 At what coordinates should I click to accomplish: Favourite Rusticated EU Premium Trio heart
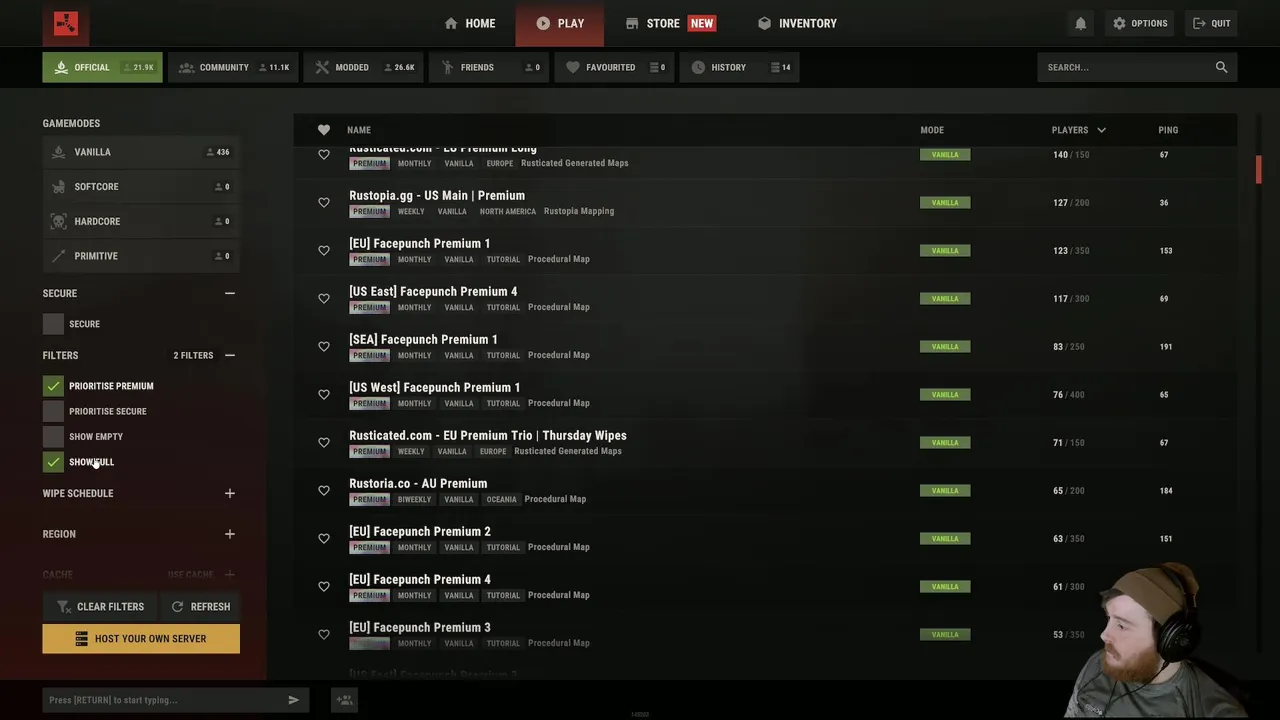(x=324, y=442)
